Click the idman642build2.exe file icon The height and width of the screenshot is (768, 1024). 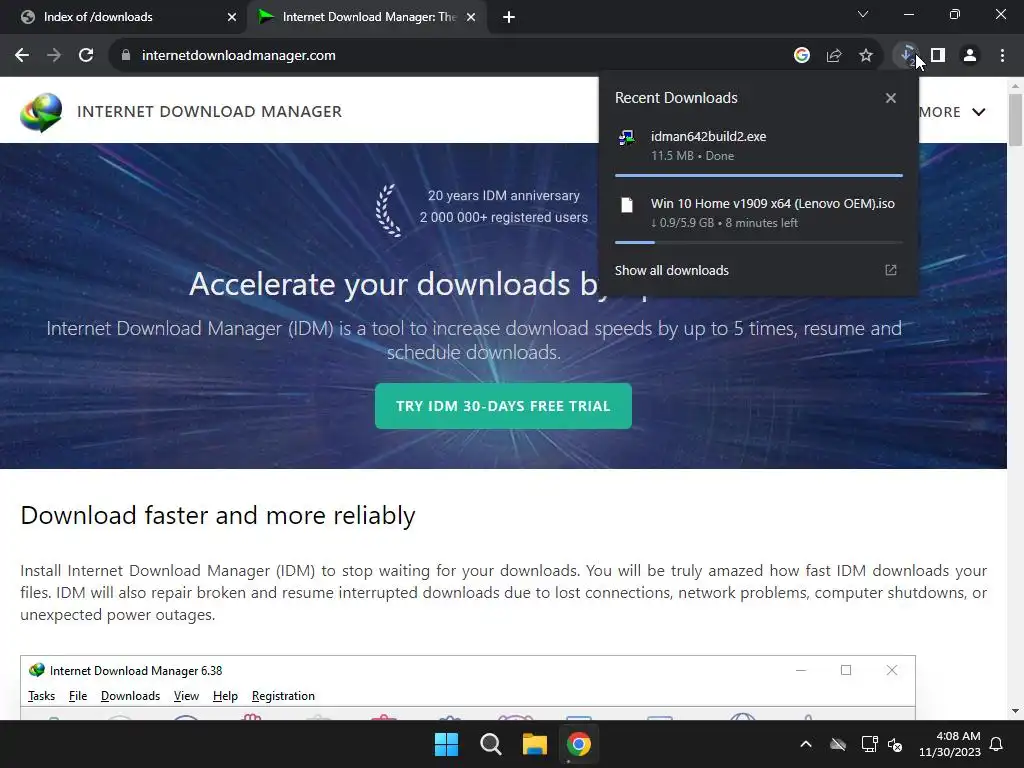(626, 138)
